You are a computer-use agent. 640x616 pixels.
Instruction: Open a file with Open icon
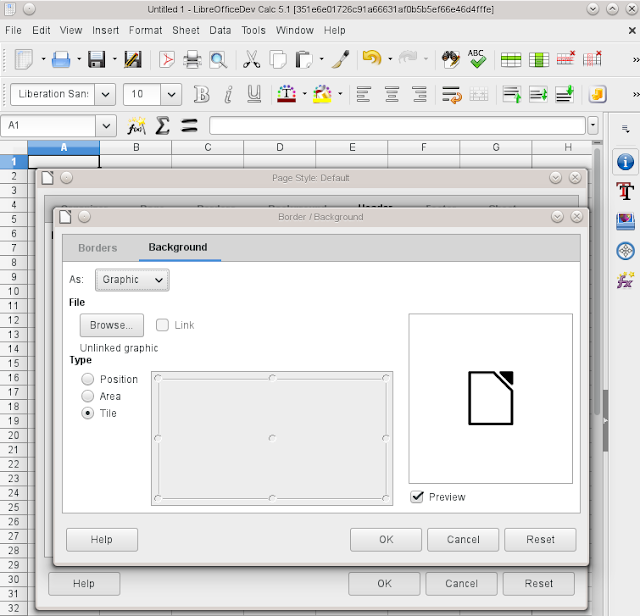[61, 60]
